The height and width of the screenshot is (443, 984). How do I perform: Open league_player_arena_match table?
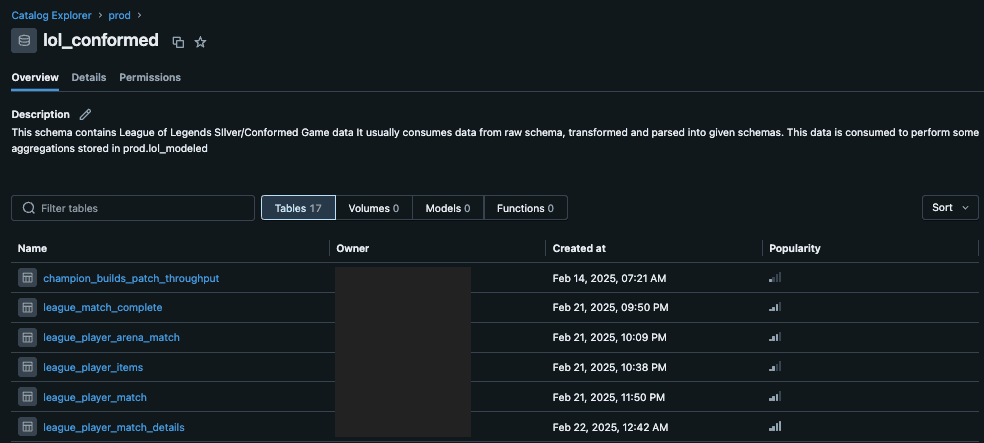pos(112,337)
